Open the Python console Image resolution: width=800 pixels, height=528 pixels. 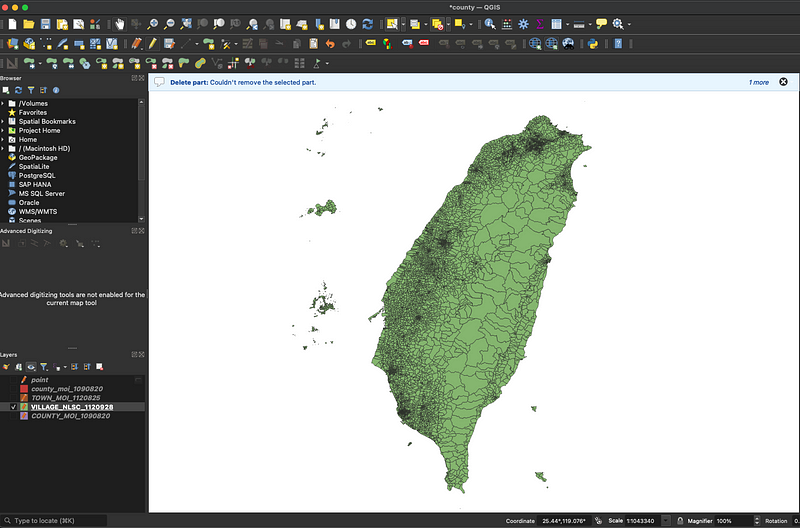tap(593, 43)
